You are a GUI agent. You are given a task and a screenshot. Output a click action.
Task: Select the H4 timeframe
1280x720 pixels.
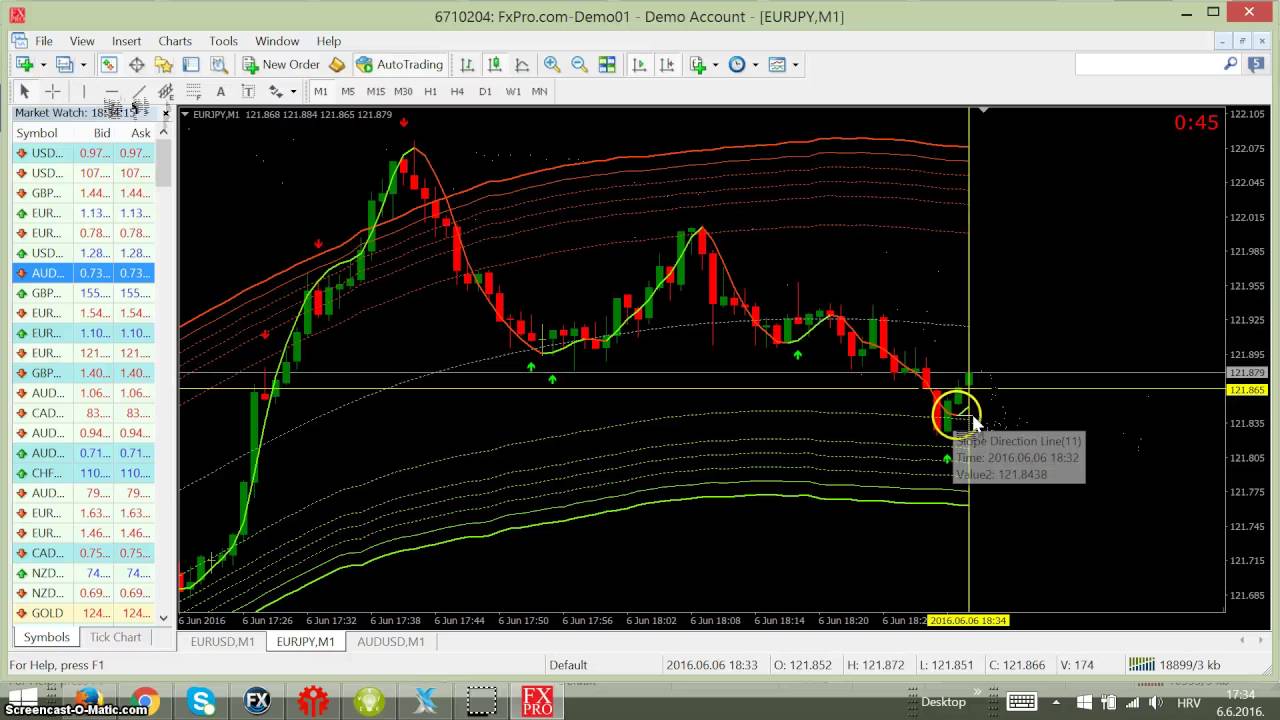457,91
